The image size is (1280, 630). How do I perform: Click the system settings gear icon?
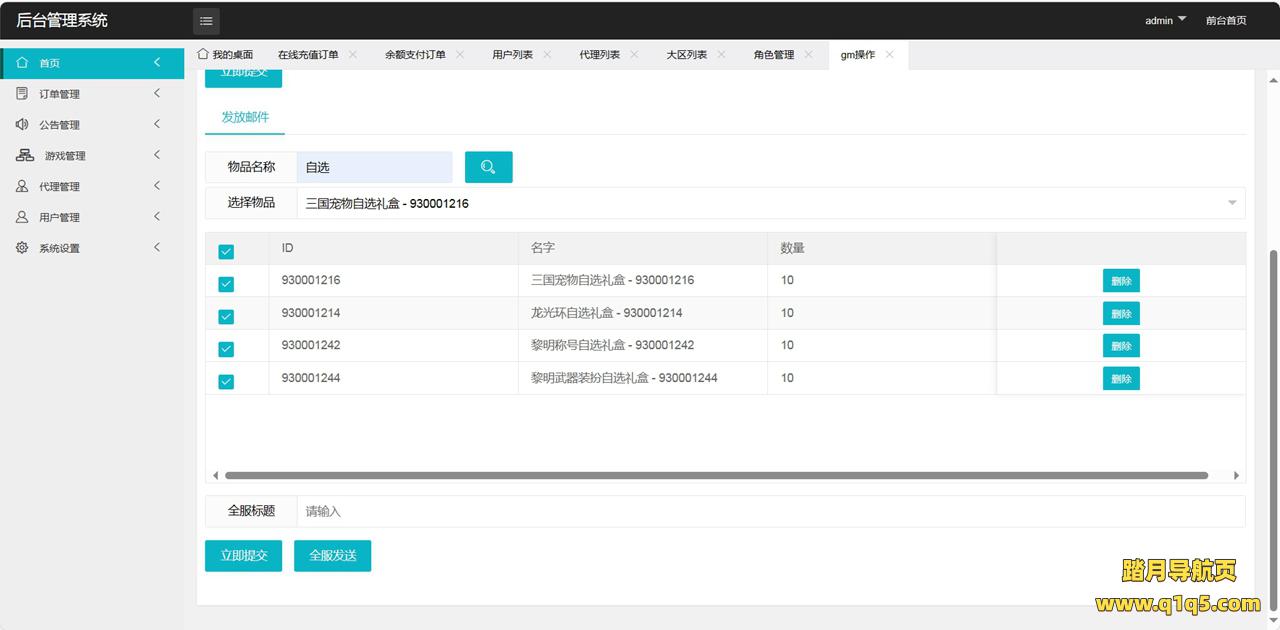22,248
